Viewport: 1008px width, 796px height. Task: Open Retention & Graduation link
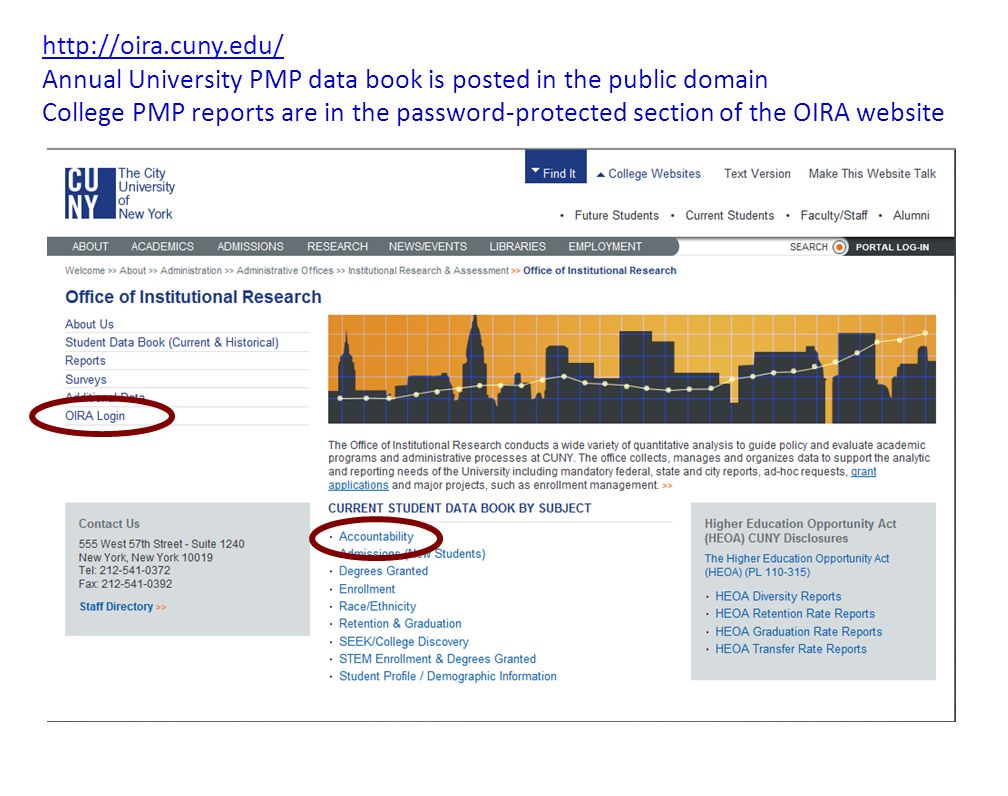[400, 624]
